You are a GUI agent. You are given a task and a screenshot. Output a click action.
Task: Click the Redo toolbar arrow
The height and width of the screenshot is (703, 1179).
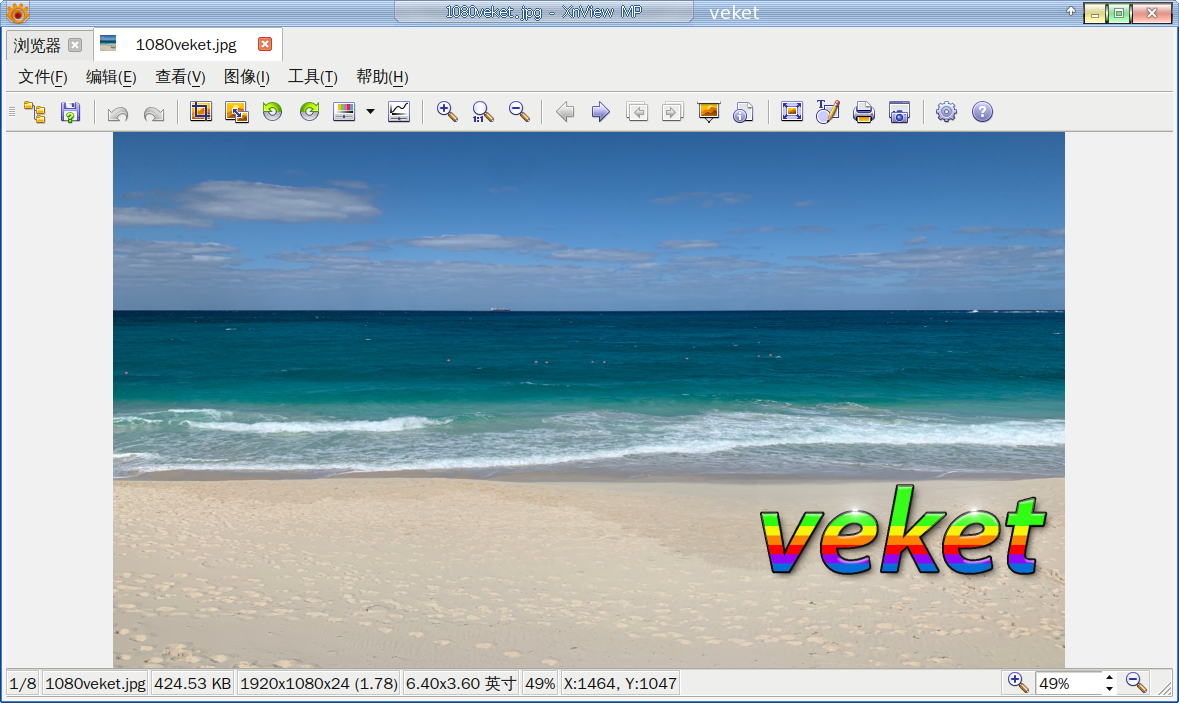click(153, 113)
